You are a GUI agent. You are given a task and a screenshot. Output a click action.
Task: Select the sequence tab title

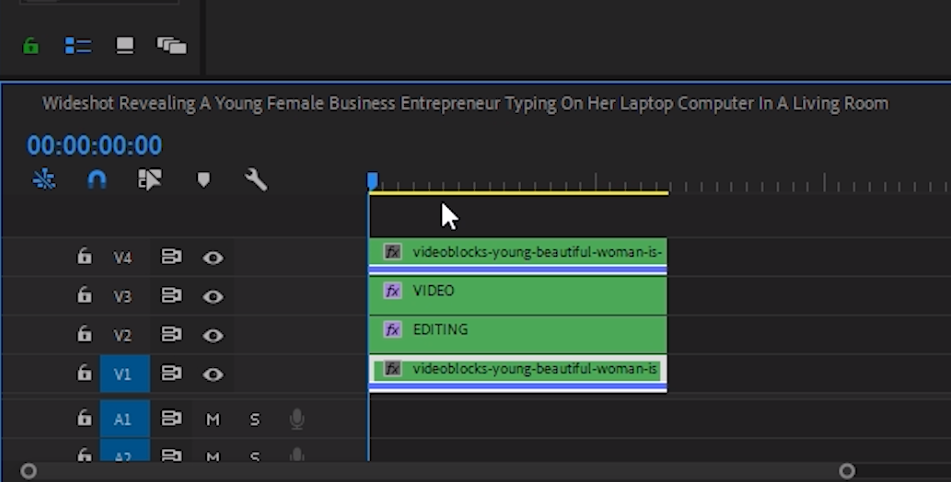coord(465,104)
